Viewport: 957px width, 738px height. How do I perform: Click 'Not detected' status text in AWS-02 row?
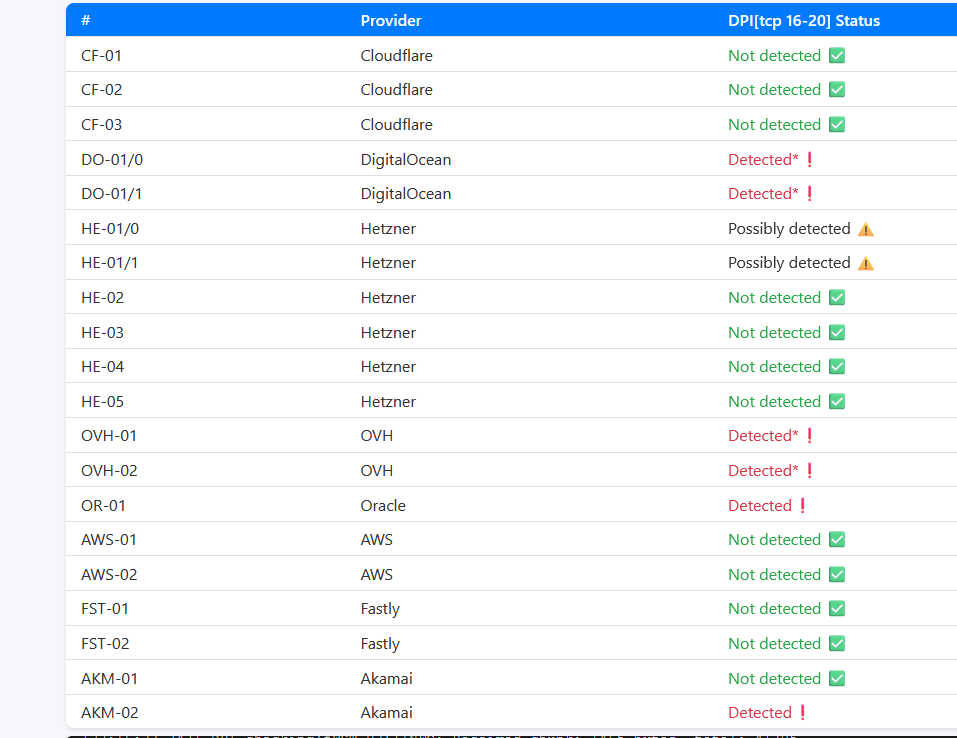pyautogui.click(x=774, y=574)
